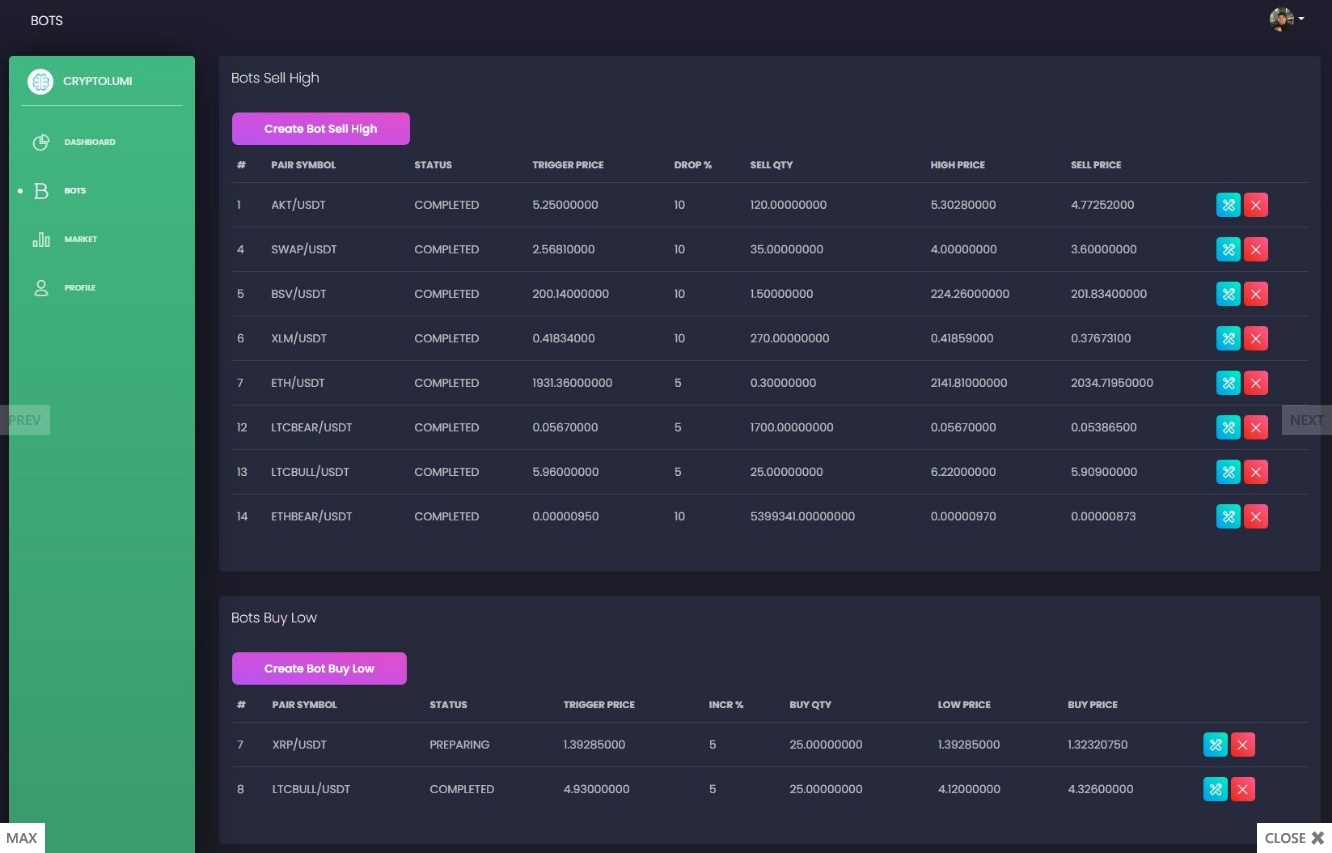Open the Market sidebar item
Image resolution: width=1332 pixels, height=853 pixels.
(x=80, y=239)
